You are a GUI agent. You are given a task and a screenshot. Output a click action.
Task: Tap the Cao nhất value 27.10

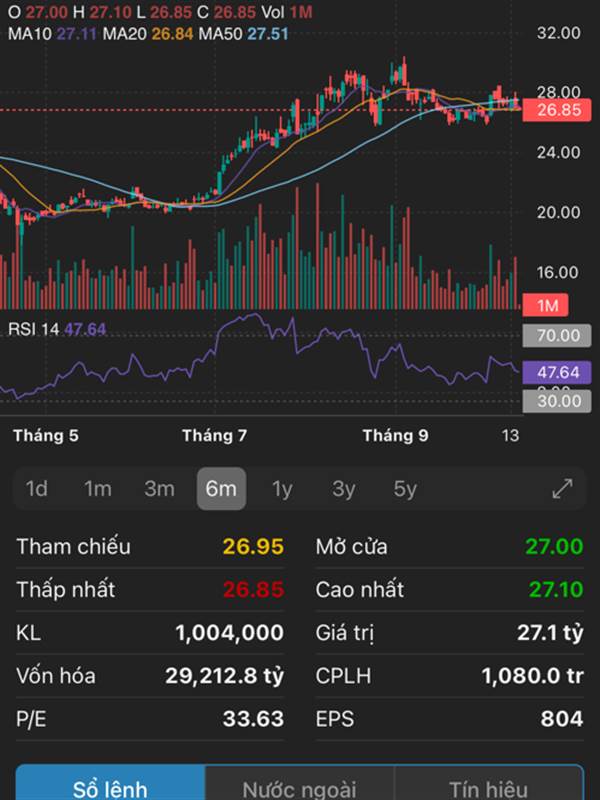point(556,589)
